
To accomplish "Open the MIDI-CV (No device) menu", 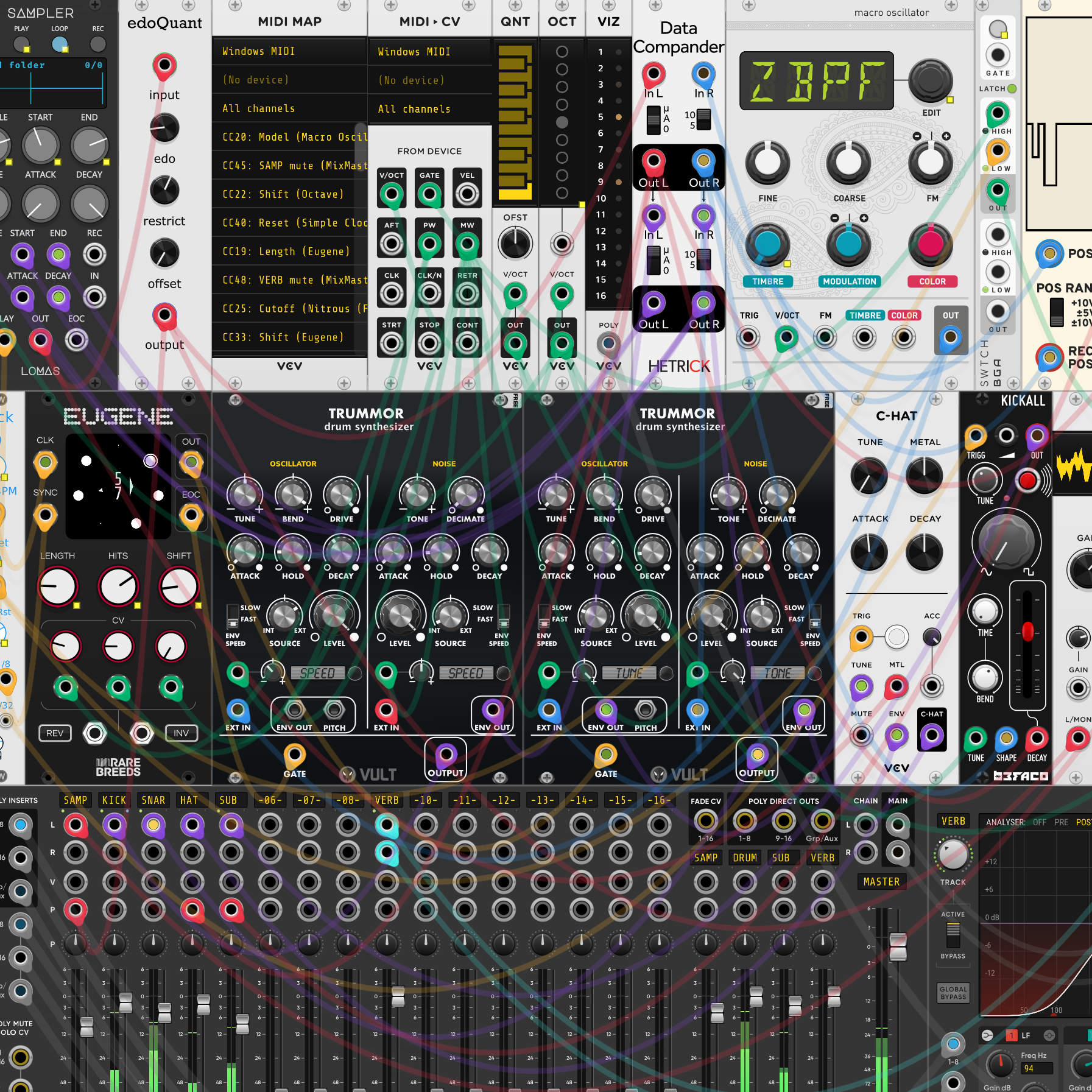I will pos(430,80).
